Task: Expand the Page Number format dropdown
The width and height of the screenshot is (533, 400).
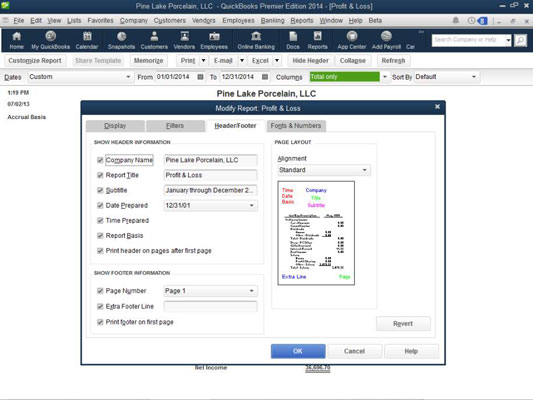Action: tap(252, 291)
